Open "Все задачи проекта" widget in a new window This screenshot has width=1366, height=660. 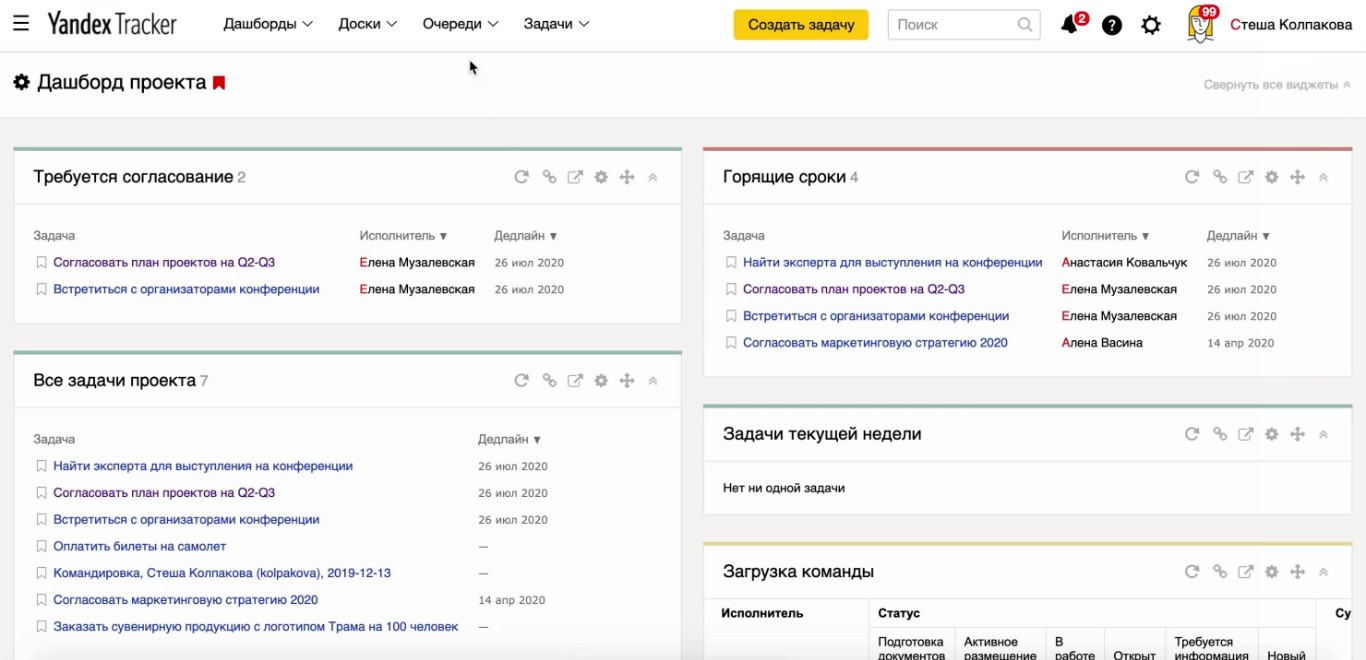[x=575, y=380]
